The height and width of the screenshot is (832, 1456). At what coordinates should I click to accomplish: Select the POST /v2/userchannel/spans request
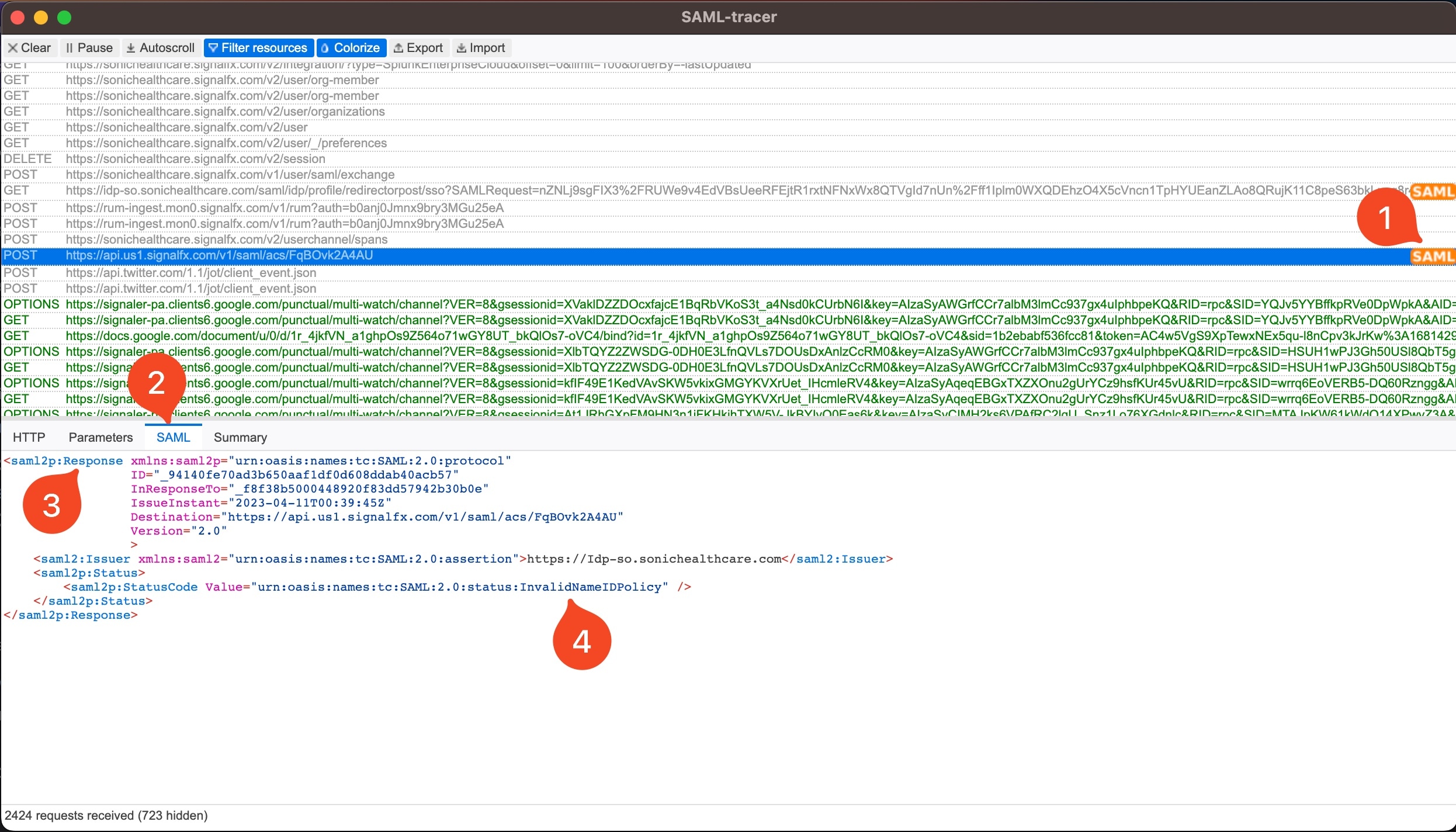(x=728, y=240)
